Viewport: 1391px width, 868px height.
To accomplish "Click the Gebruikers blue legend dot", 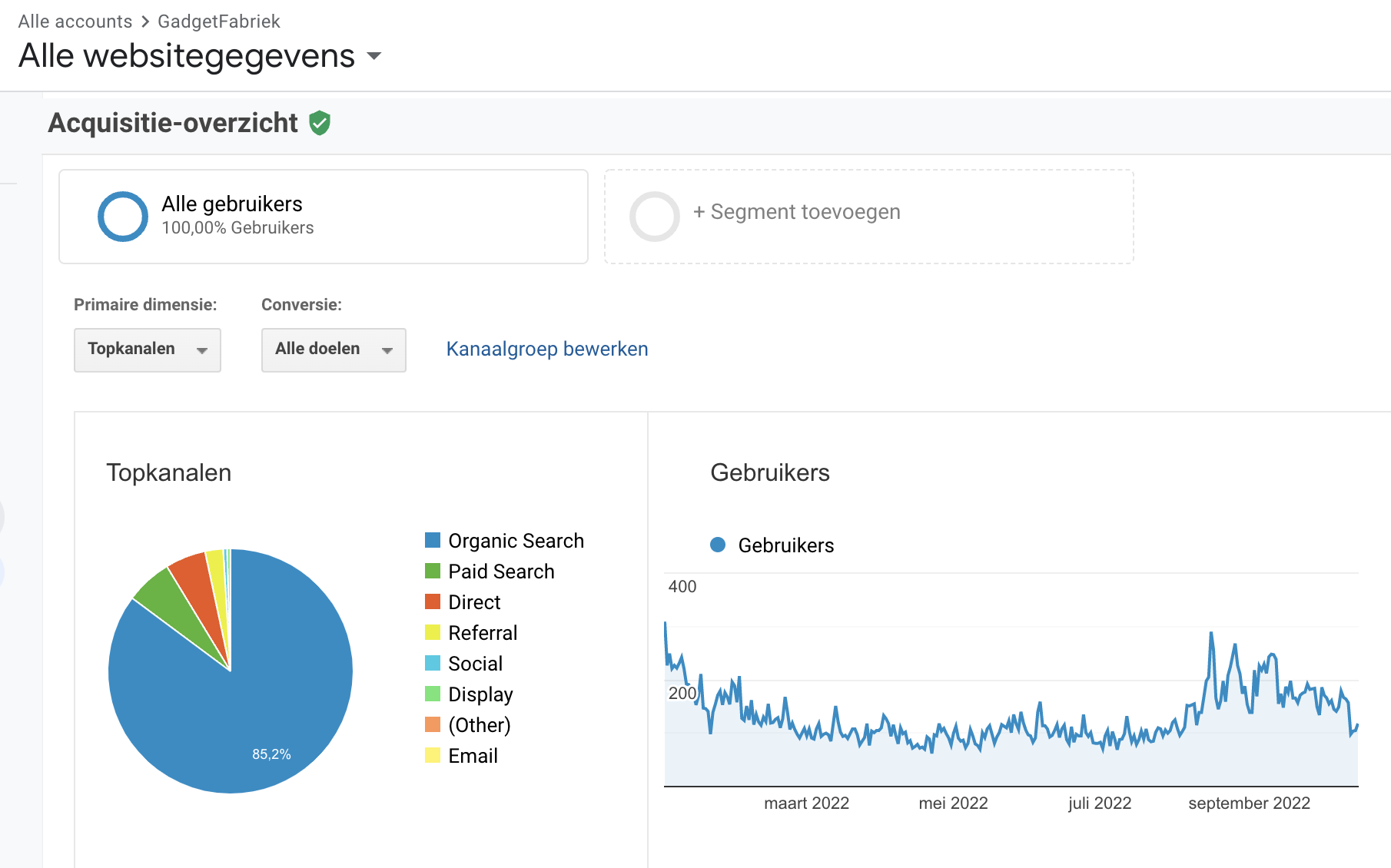I will 718,545.
